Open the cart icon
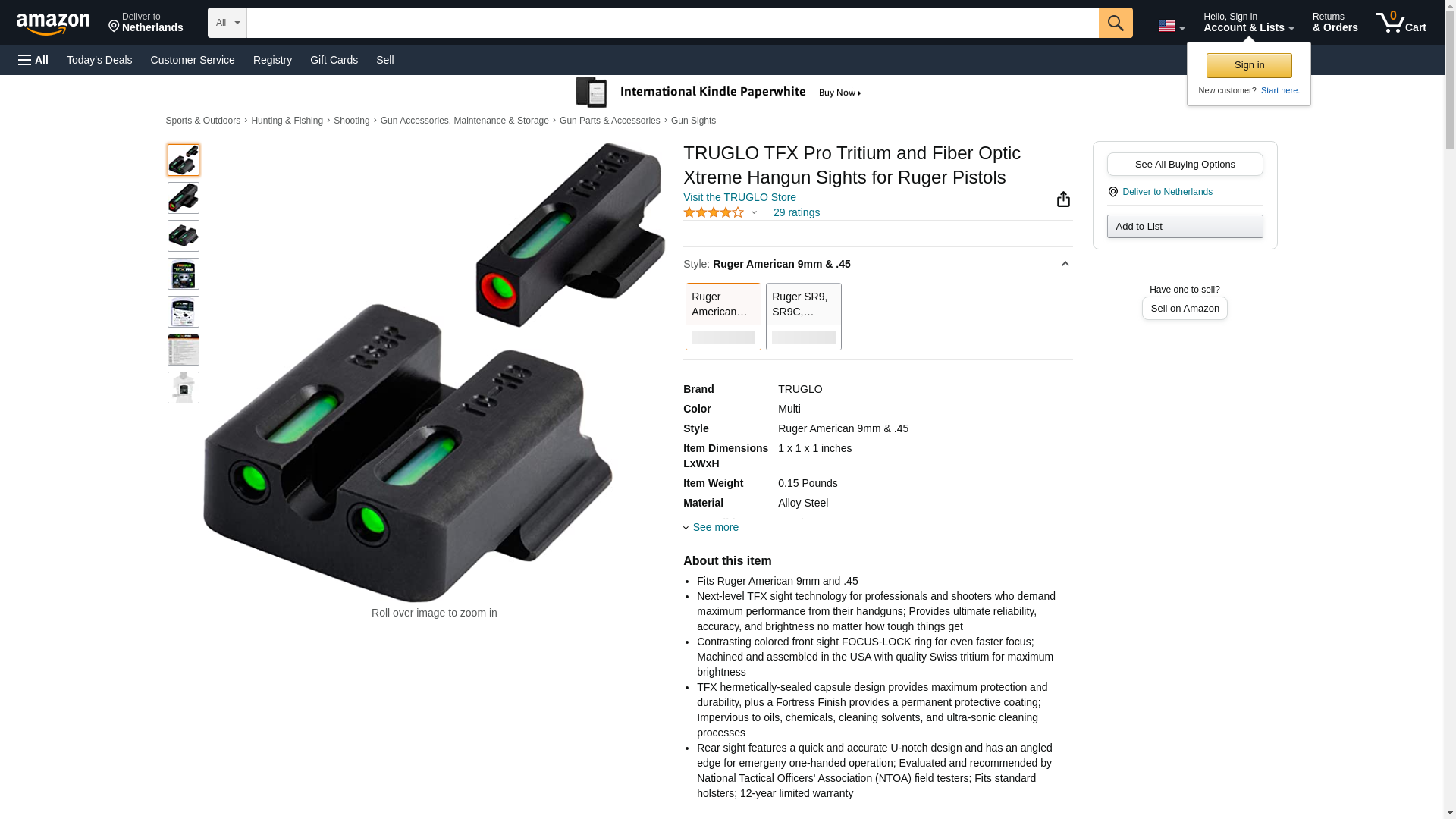Screen dimensions: 1456x819 click(x=1401, y=23)
